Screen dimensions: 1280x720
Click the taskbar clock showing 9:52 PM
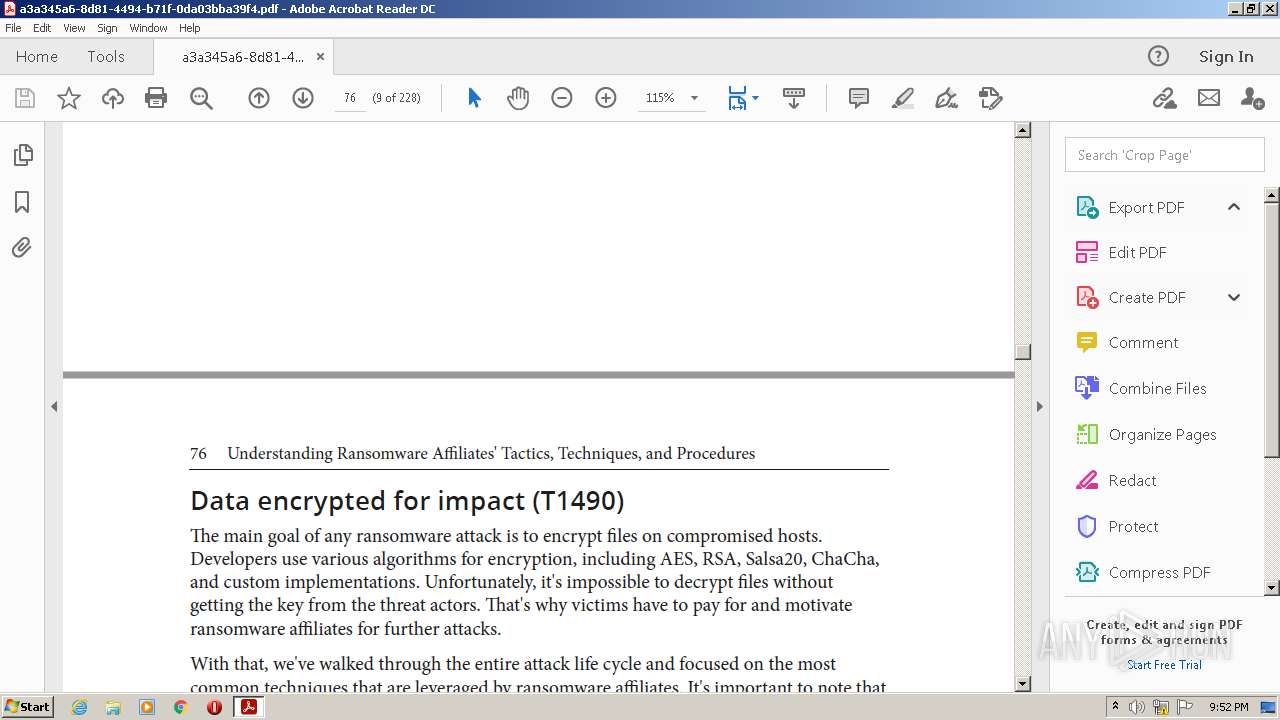coord(1228,707)
